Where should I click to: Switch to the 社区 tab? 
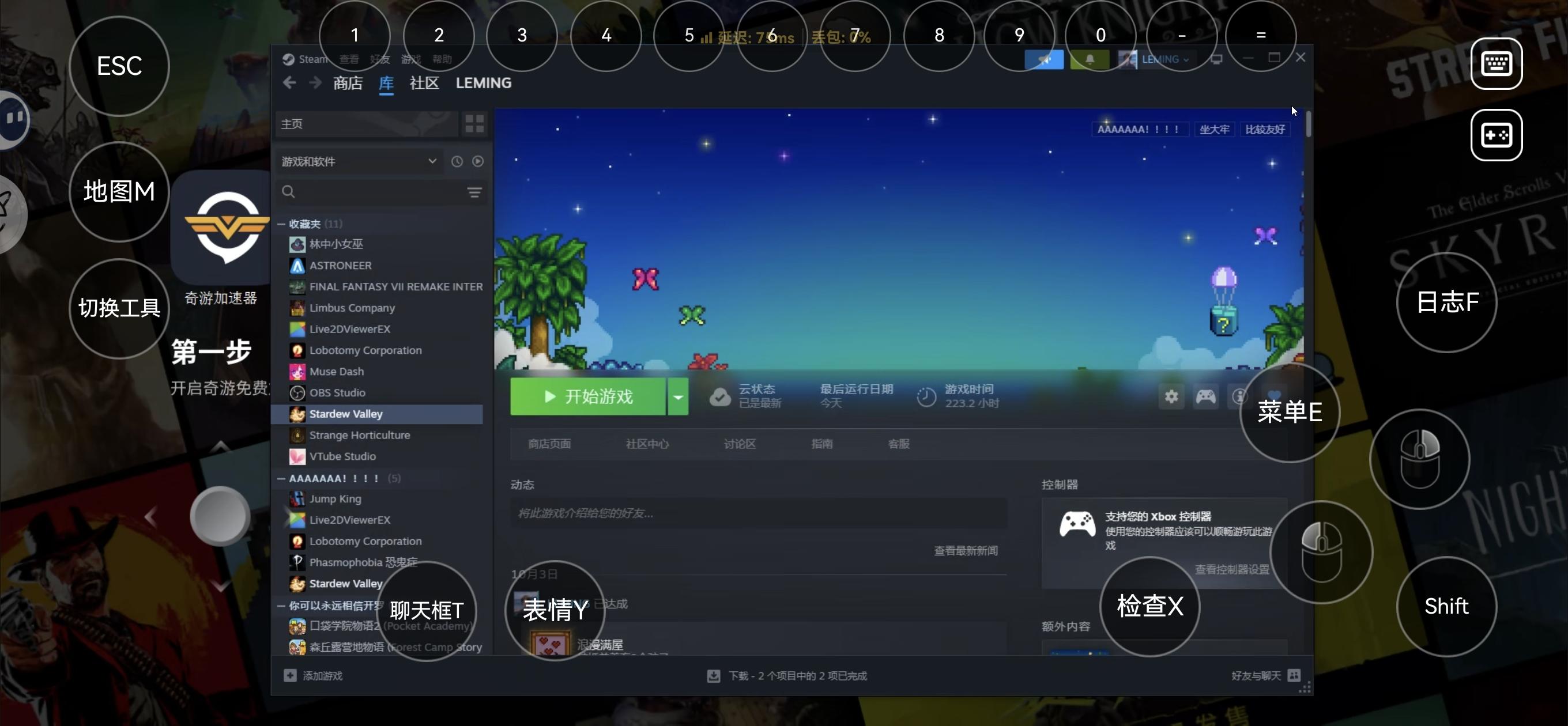(x=424, y=83)
